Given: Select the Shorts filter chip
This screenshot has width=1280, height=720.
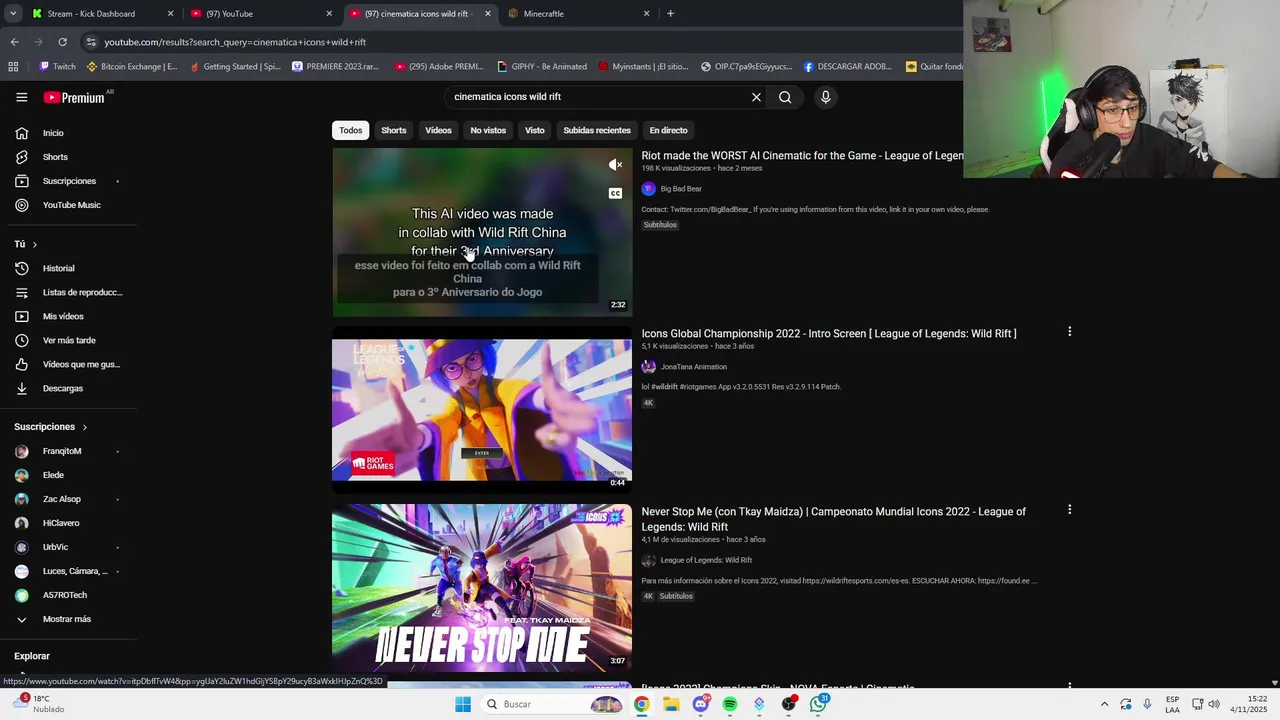Looking at the screenshot, I should (x=393, y=130).
